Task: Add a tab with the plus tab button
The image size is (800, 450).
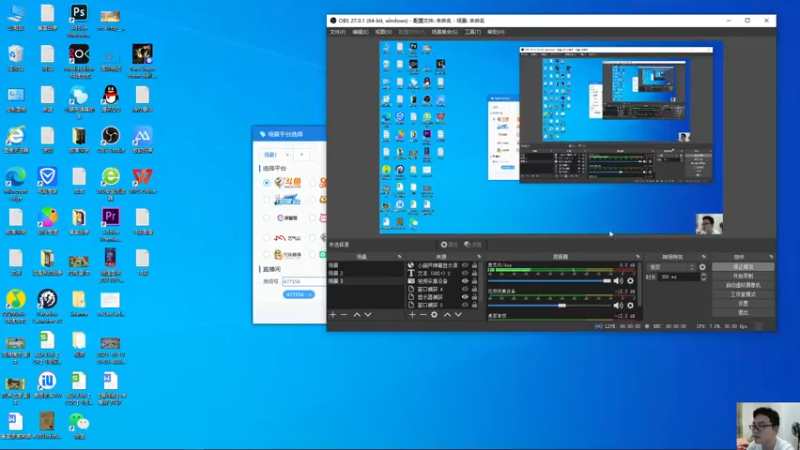Action: [x=302, y=155]
